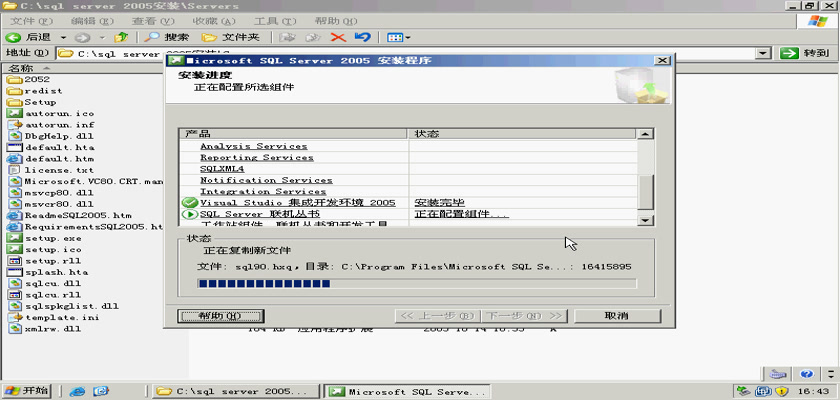Select the sqlcu.dll file
The width and height of the screenshot is (840, 400).
coord(45,283)
